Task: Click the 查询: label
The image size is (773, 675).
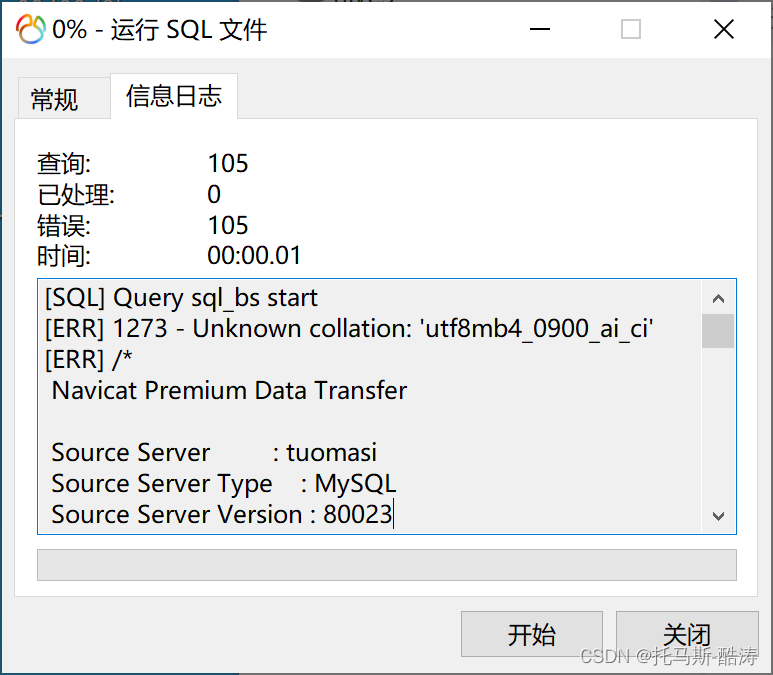Action: [64, 164]
